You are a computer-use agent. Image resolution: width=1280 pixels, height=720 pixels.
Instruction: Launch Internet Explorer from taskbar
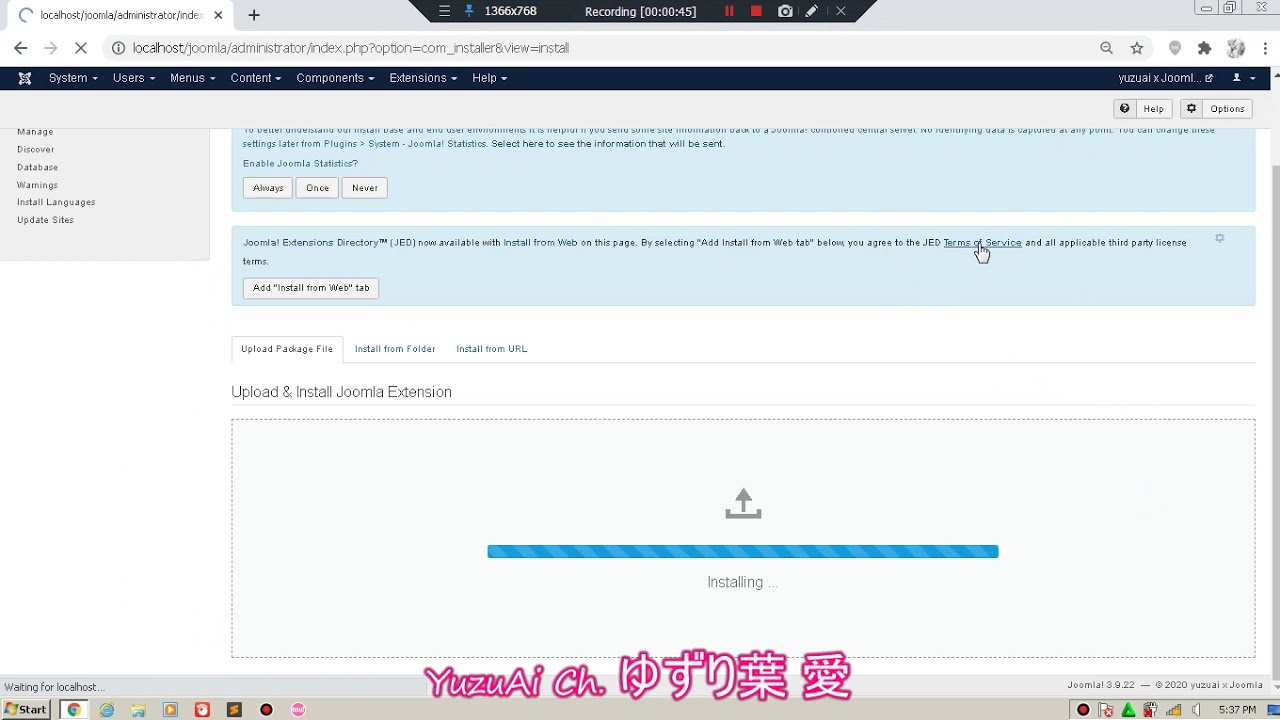pos(106,710)
